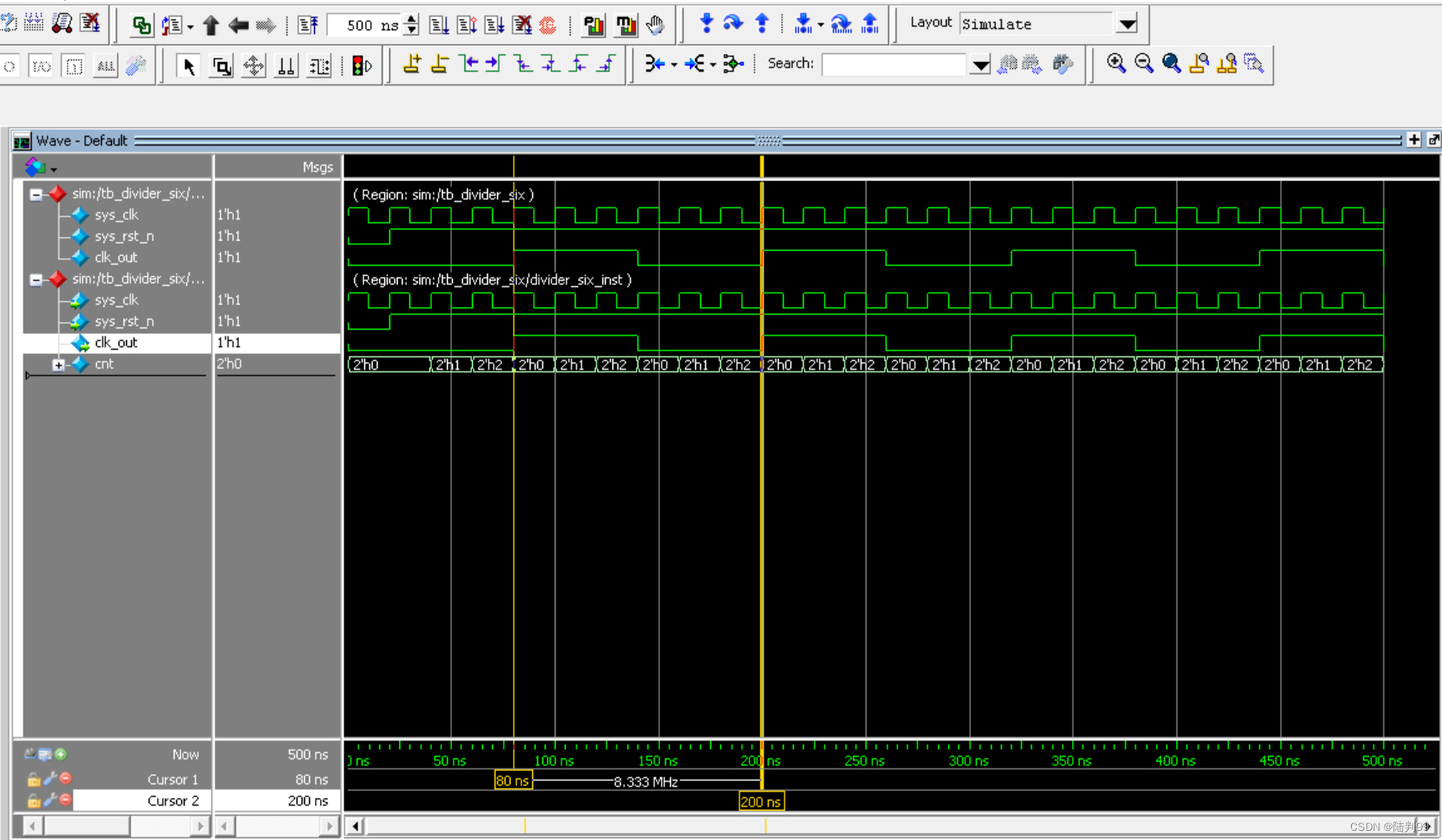Image resolution: width=1442 pixels, height=840 pixels.
Task: Collapse the sim:/tb_divider_six signal group
Action: pyautogui.click(x=34, y=194)
